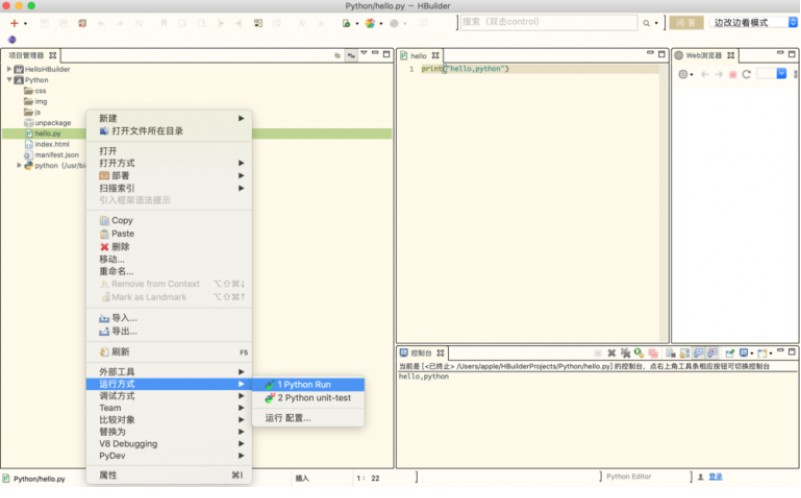Click the refresh icon in Web browser panel
This screenshot has height=498, width=801.
click(x=746, y=75)
